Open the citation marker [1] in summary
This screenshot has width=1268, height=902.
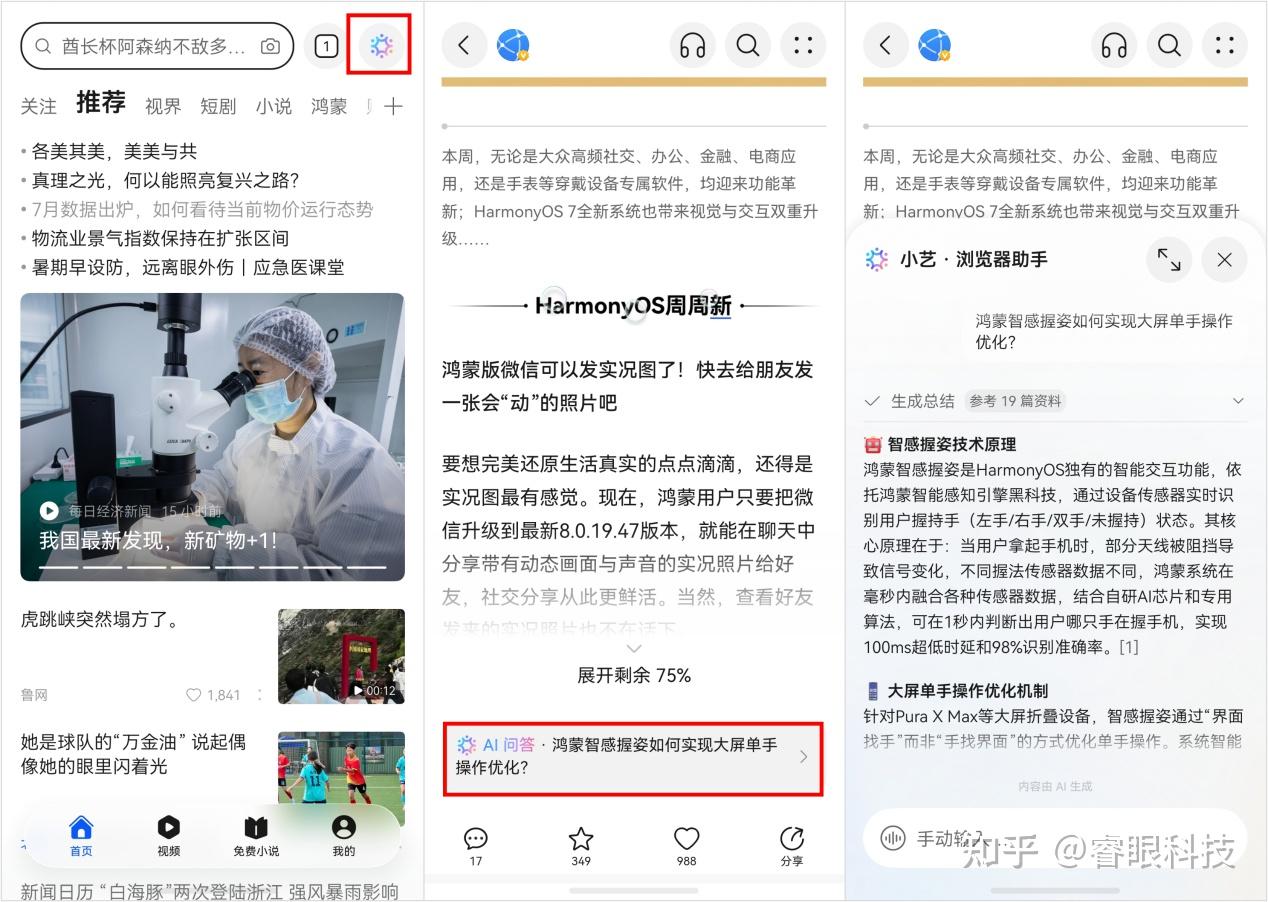click(x=1129, y=647)
